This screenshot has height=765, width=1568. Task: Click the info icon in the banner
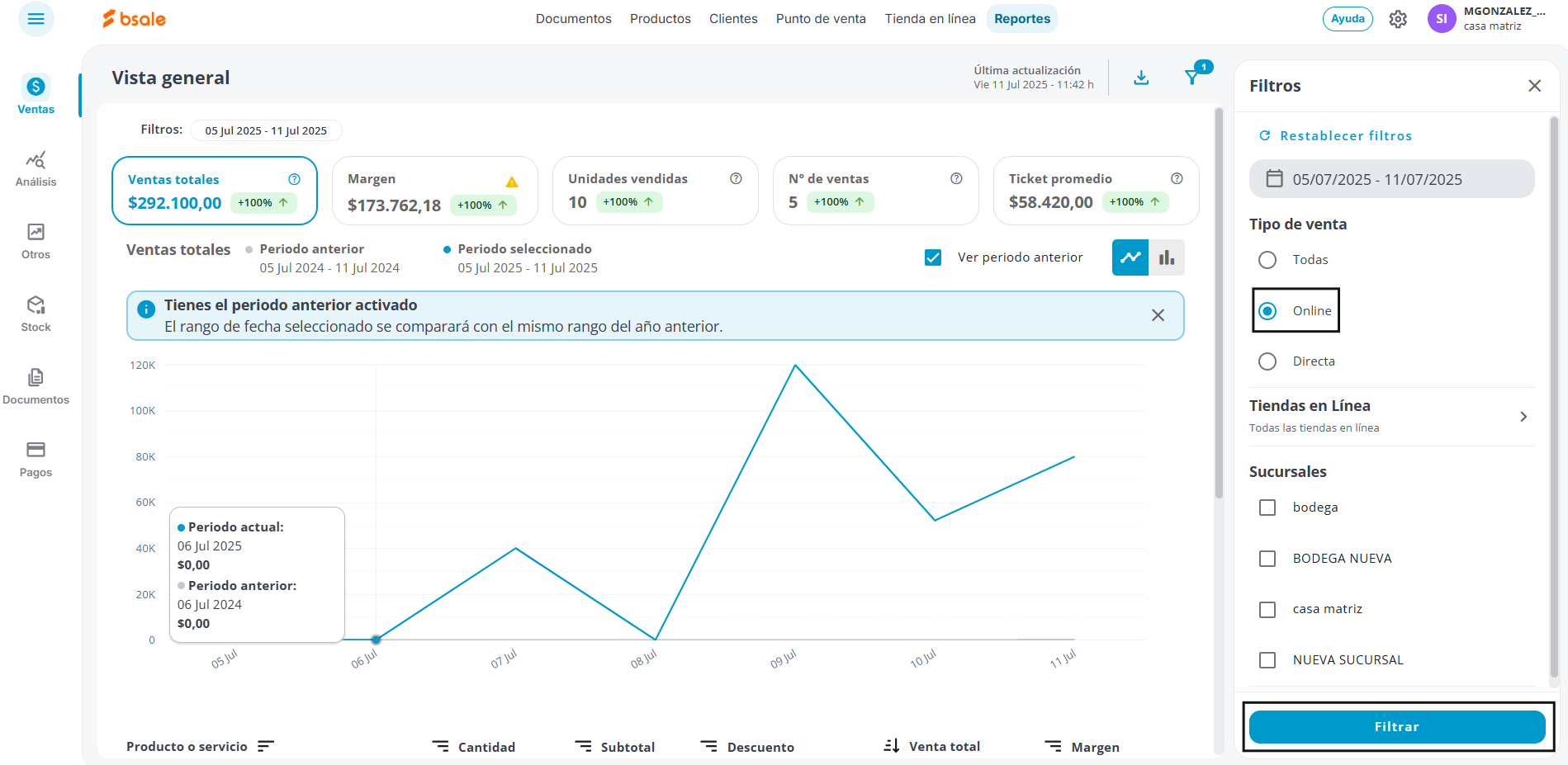click(x=146, y=309)
